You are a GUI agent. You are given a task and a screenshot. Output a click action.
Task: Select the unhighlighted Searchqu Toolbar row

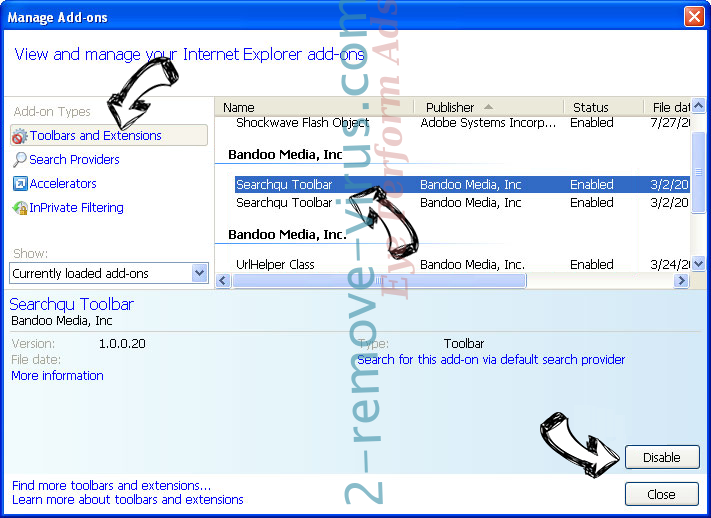463,203
